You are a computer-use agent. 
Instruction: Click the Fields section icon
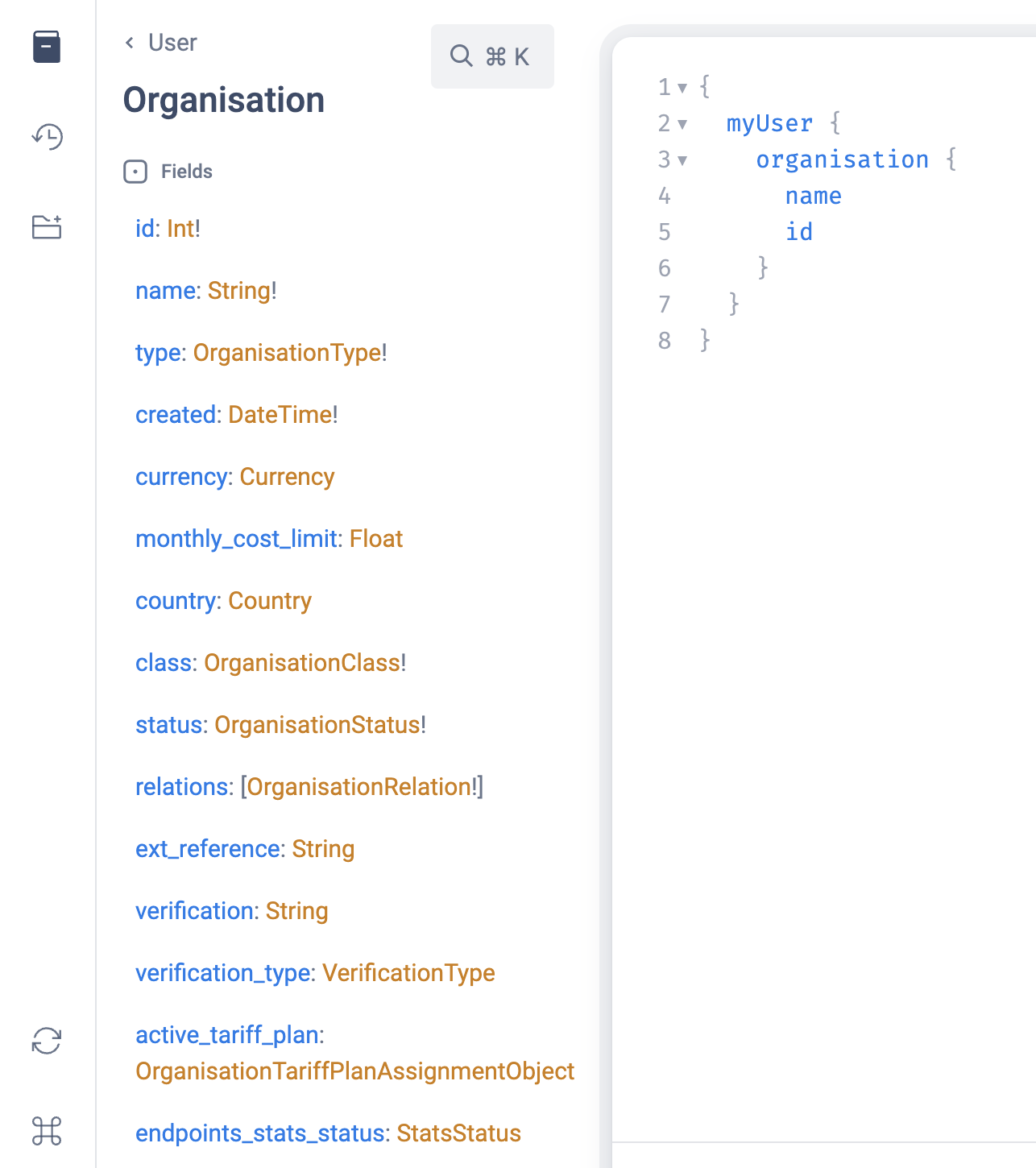pos(135,172)
